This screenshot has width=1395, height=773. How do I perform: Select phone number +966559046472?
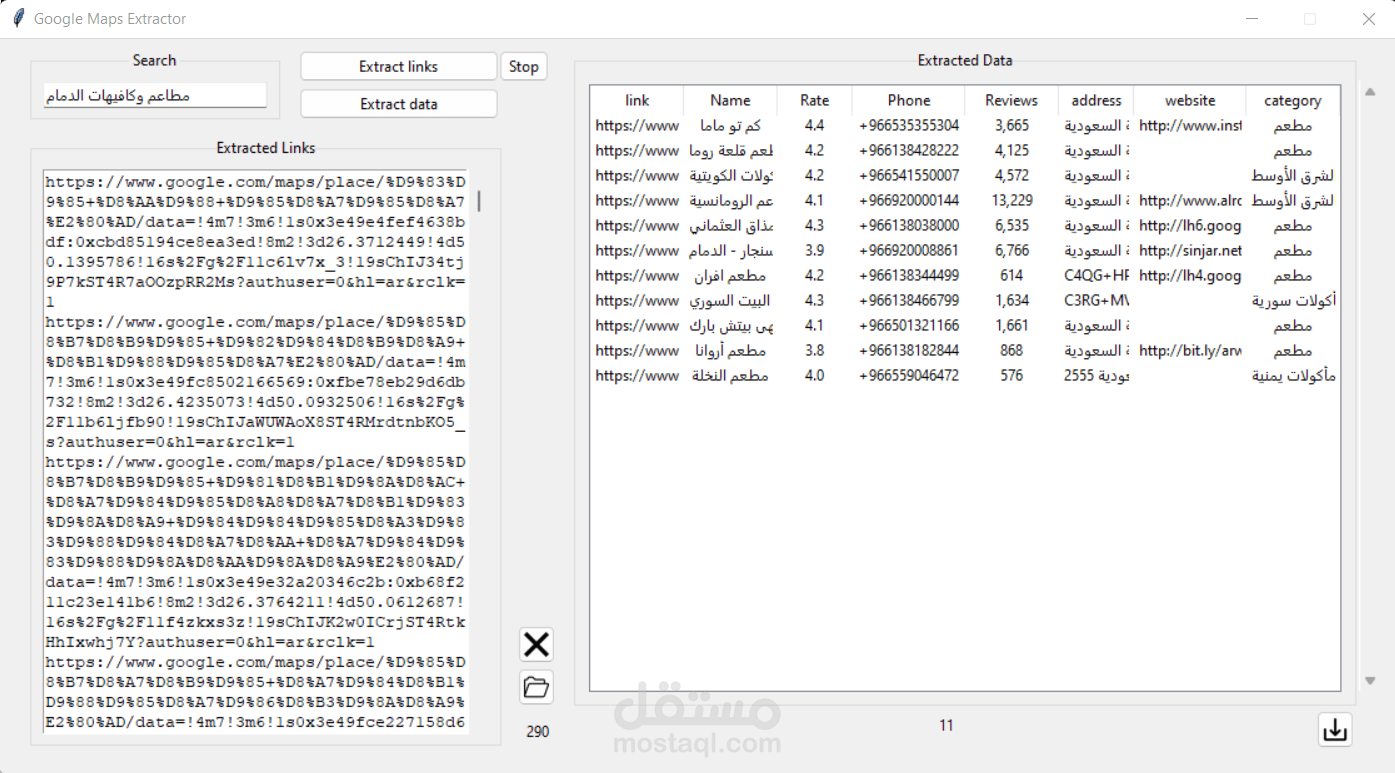click(x=909, y=376)
